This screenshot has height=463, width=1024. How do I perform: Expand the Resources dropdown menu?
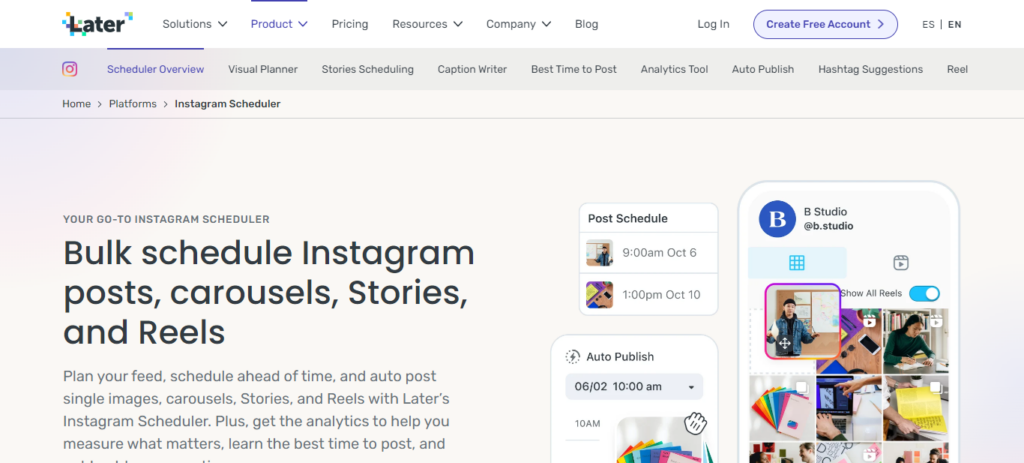[x=427, y=24]
